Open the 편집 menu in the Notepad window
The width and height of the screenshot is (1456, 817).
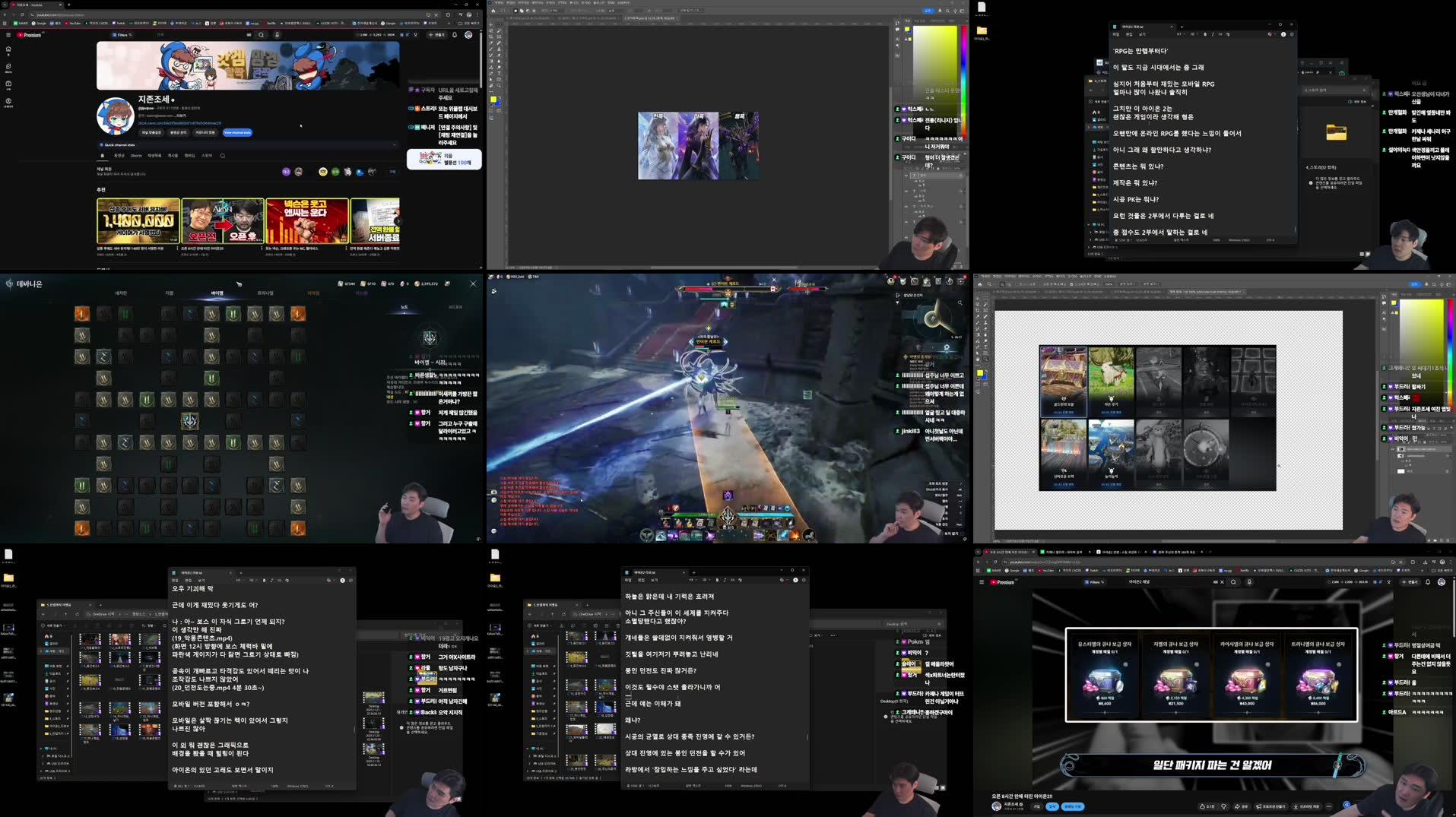pos(1129,35)
